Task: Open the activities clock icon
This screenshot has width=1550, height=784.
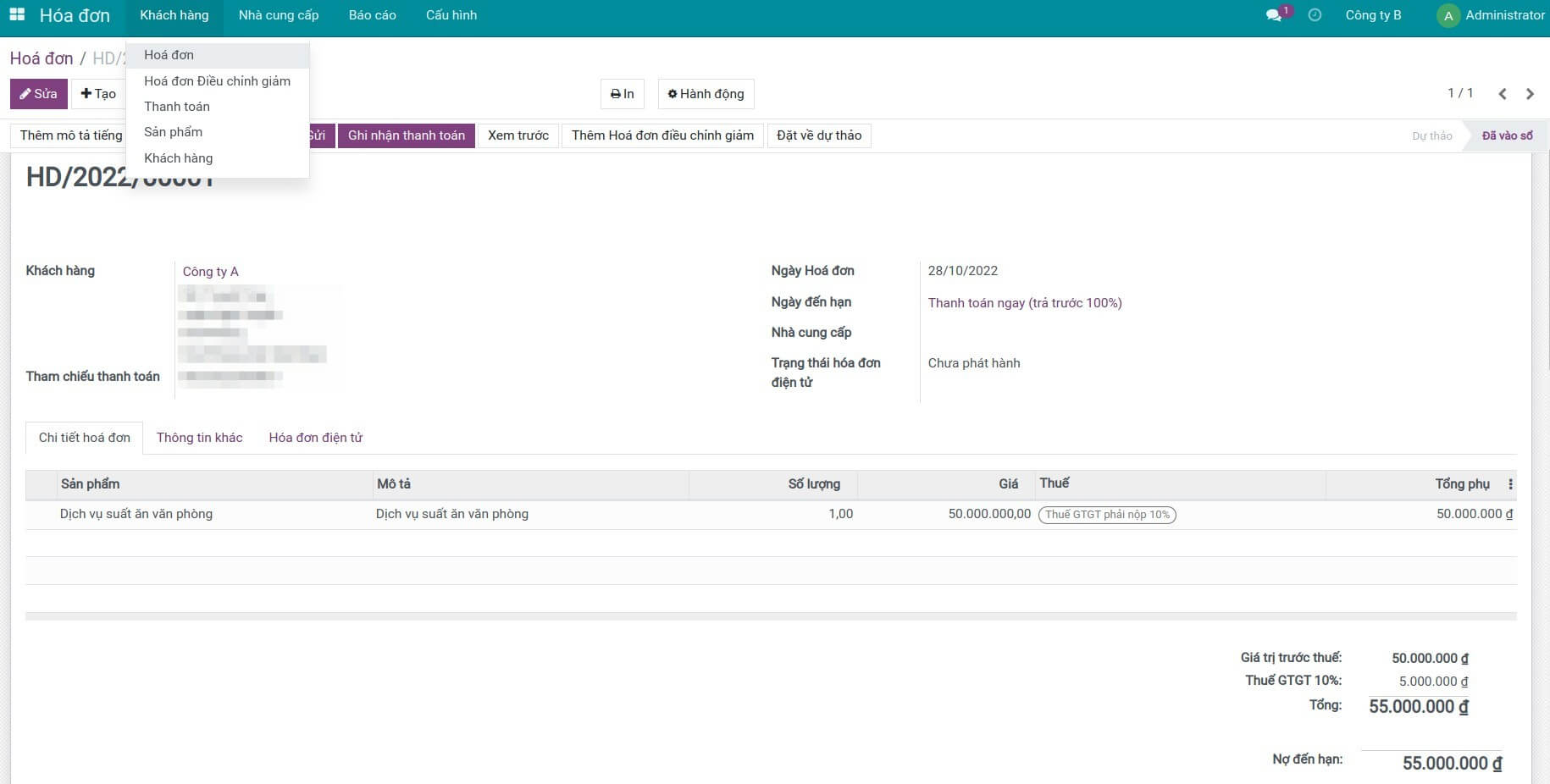Action: [1315, 15]
